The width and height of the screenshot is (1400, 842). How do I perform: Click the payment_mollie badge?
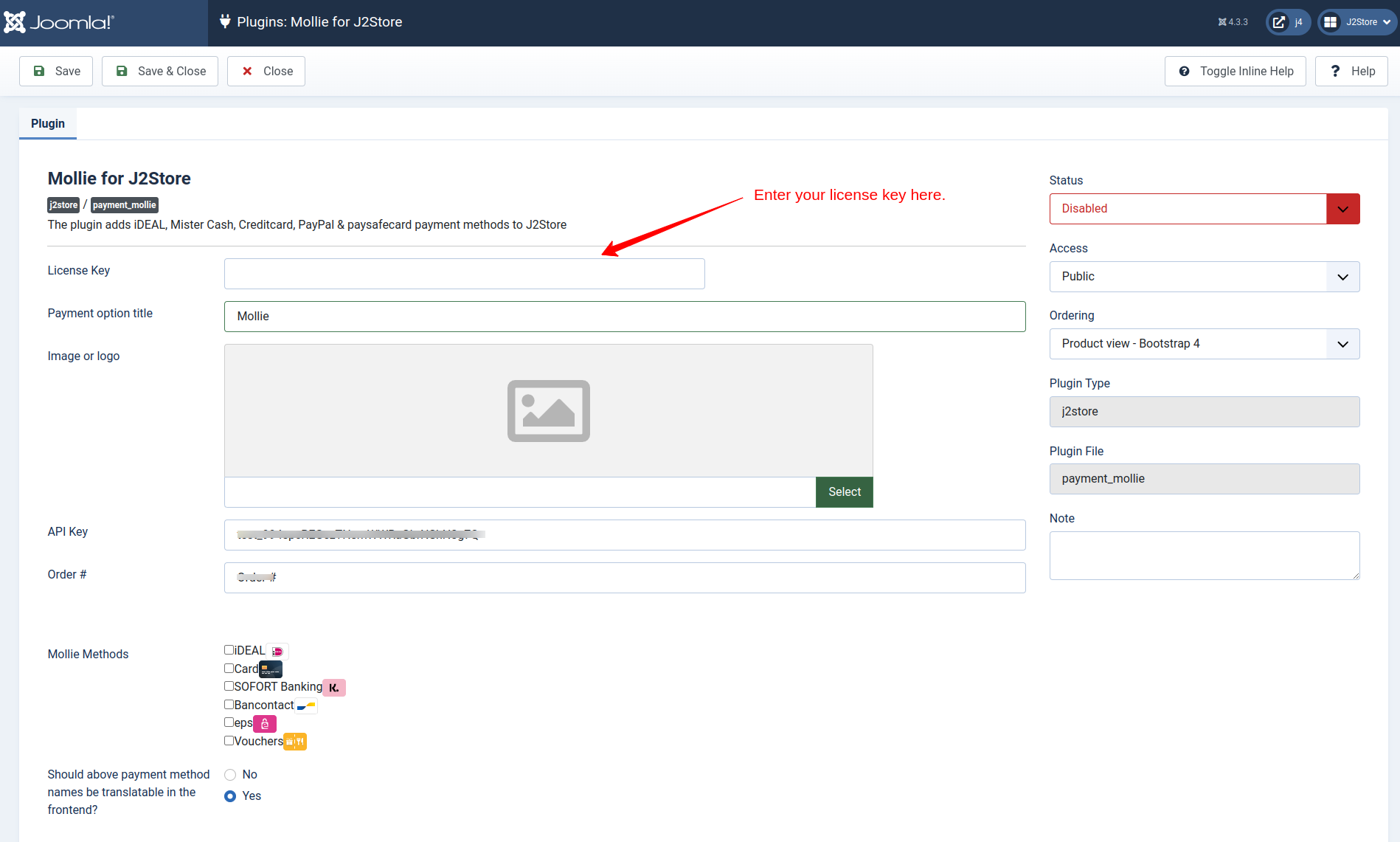coord(125,205)
